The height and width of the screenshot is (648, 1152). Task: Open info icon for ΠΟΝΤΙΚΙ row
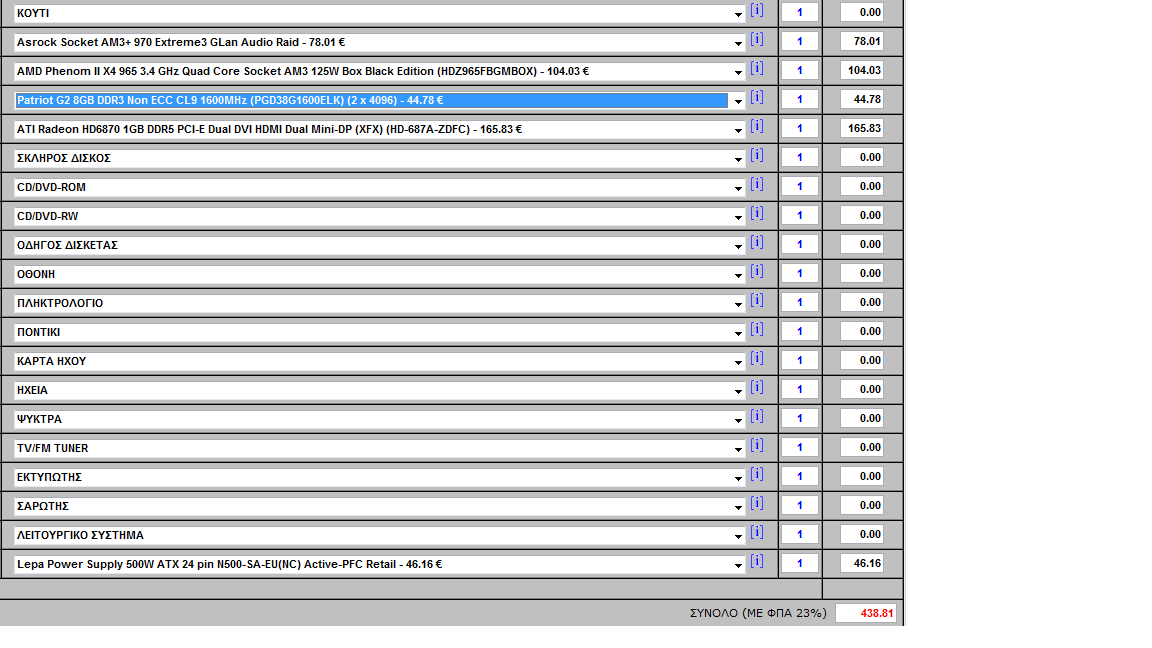coord(757,330)
